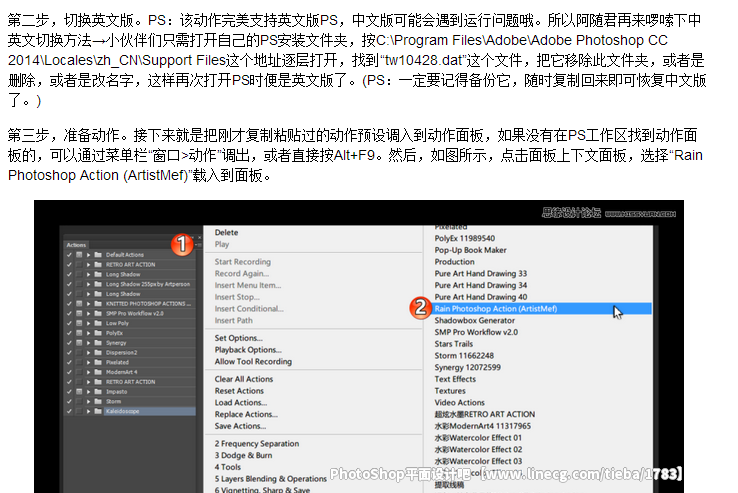738x493 pixels.
Task: Click the ModernArt 4 folder icon
Action: (x=98, y=372)
